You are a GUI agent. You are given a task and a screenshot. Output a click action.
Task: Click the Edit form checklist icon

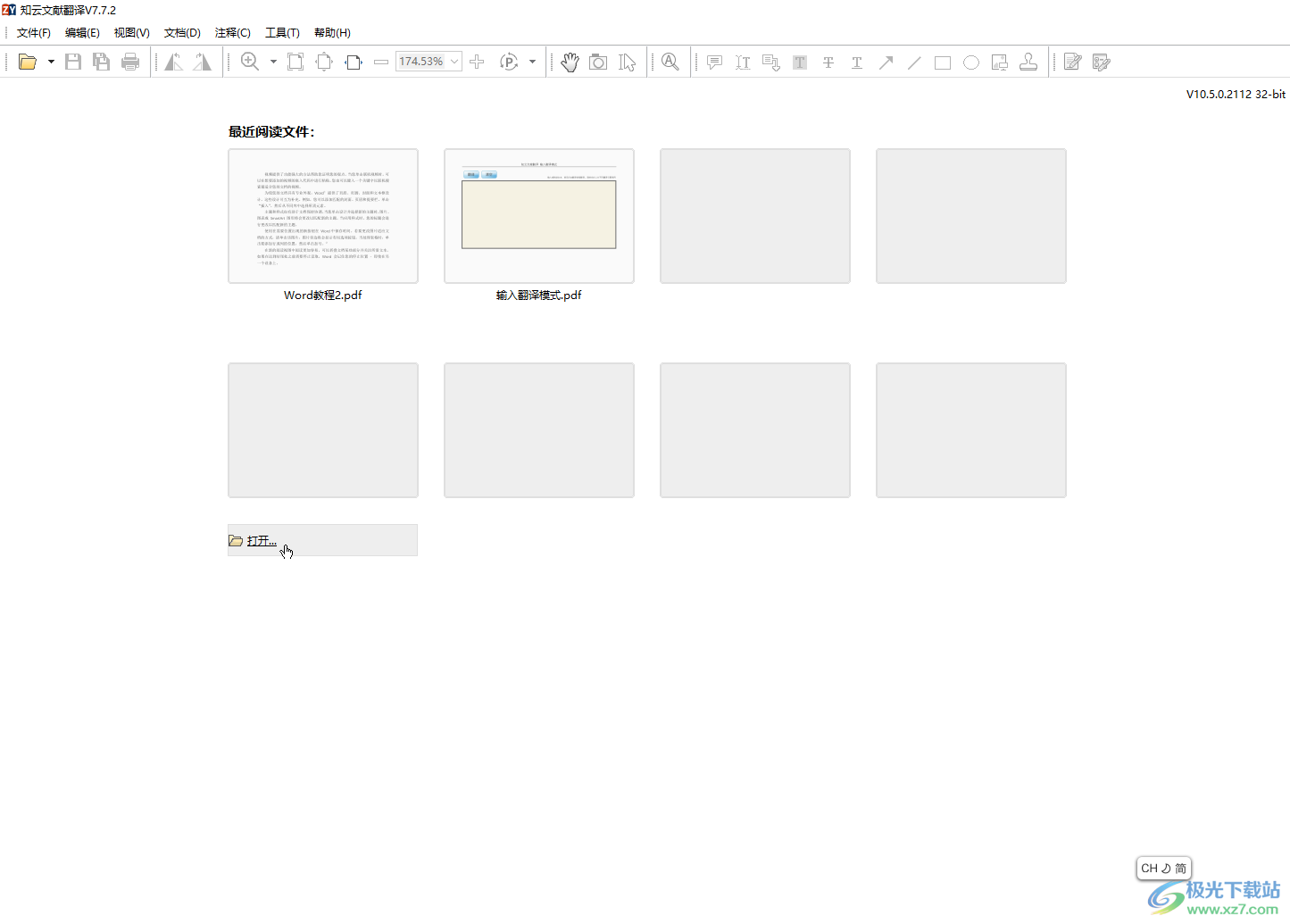[x=1102, y=62]
